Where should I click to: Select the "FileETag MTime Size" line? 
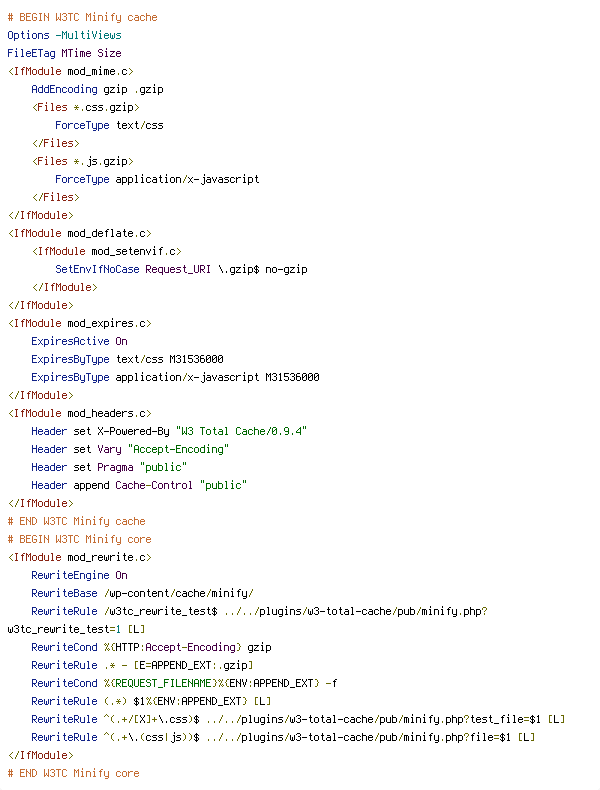64,53
